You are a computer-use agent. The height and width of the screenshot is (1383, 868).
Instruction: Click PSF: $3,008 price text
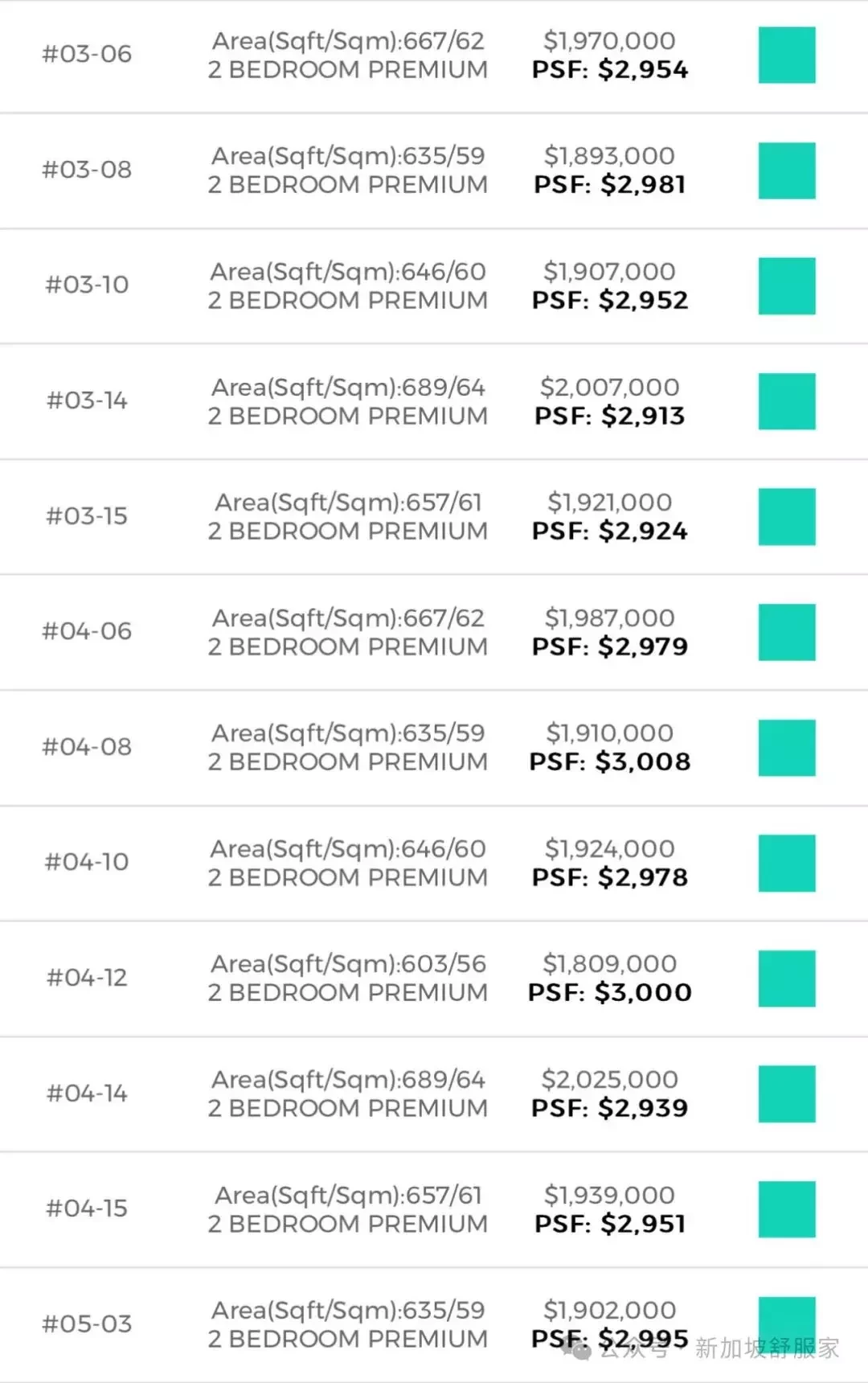(x=610, y=761)
